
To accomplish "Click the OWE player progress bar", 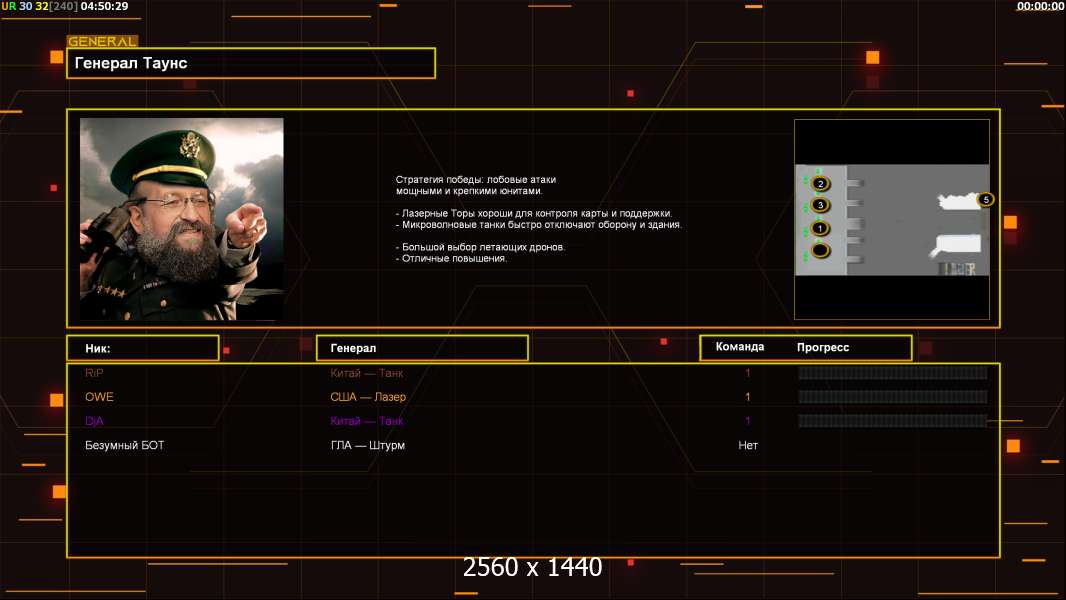I will tap(893, 397).
